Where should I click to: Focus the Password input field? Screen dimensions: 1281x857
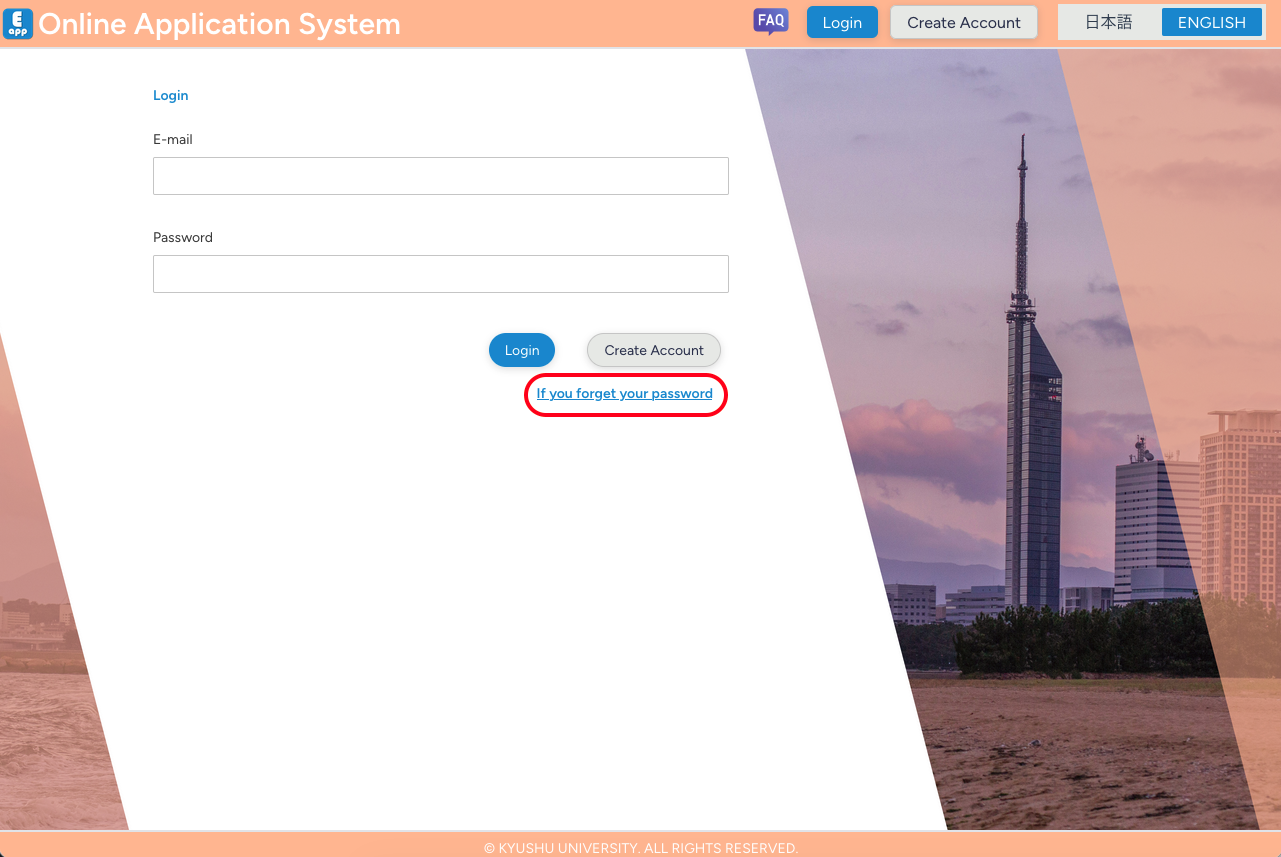(x=441, y=274)
